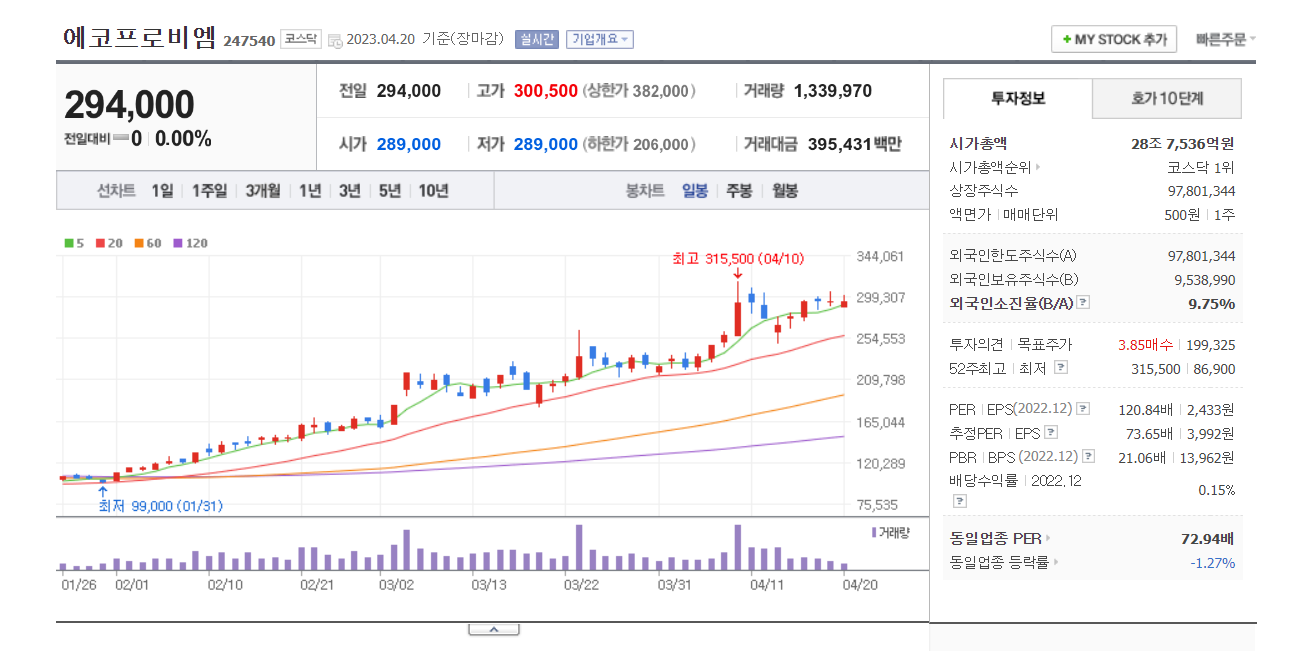The width and height of the screenshot is (1308, 651).
Task: Click the 04/20 date axis label
Action: tap(860, 584)
